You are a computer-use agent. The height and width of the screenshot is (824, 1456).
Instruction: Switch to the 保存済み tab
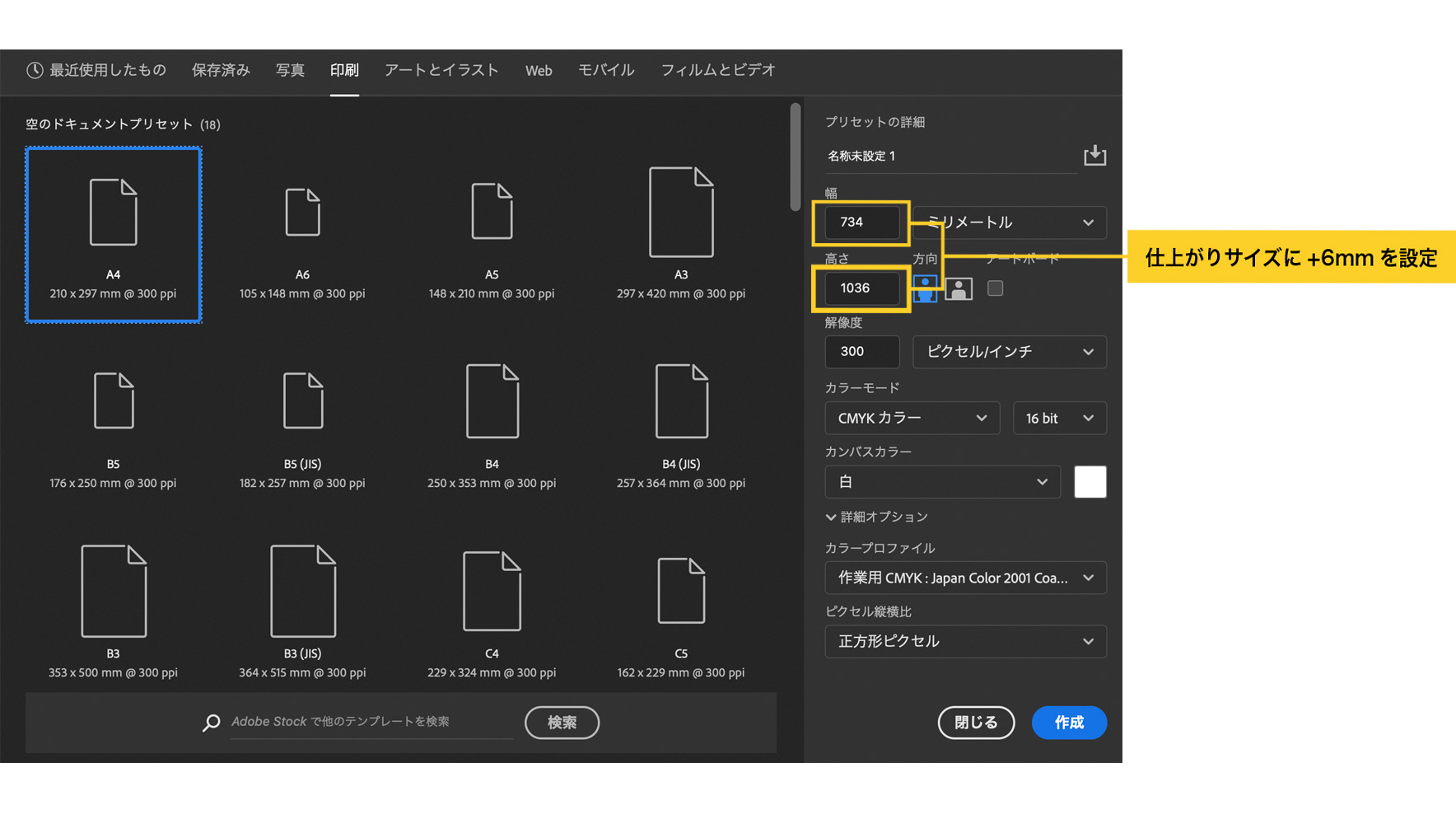pos(221,70)
